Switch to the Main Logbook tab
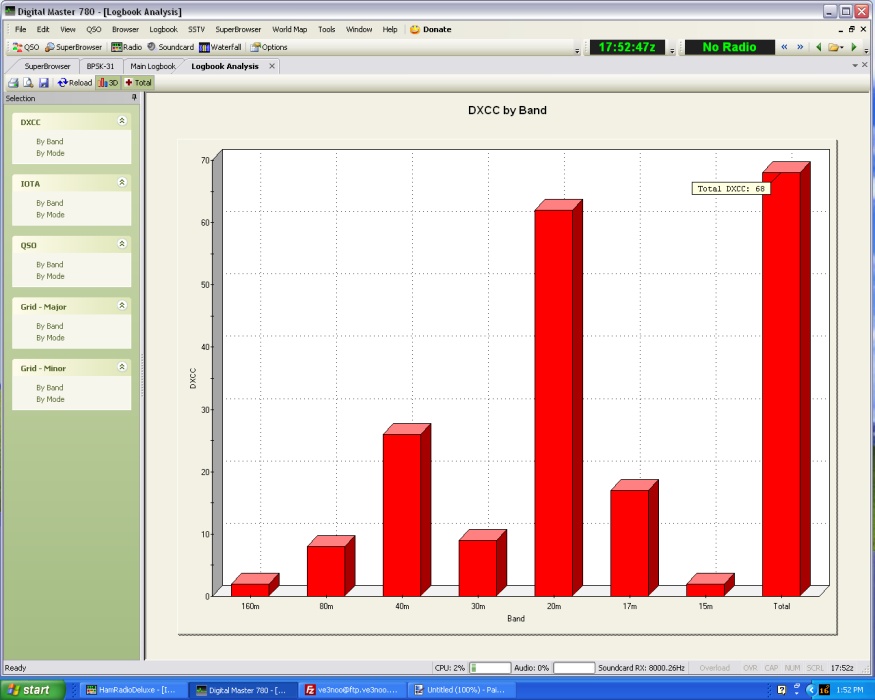This screenshot has width=875, height=700. point(153,66)
